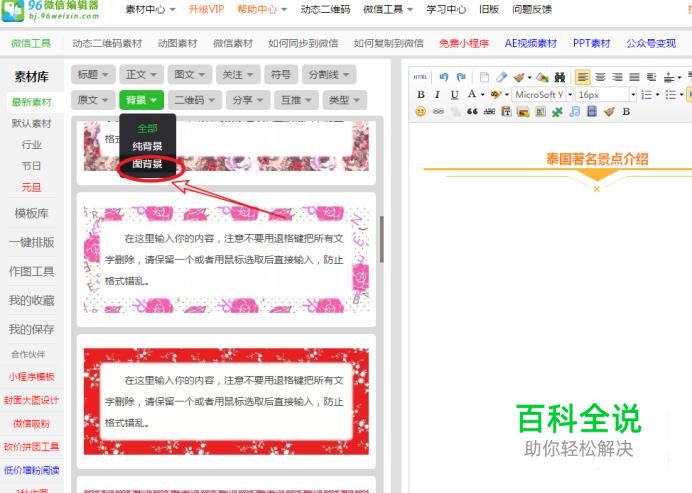Toggle underline formatting
The image size is (692, 493).
pos(455,94)
